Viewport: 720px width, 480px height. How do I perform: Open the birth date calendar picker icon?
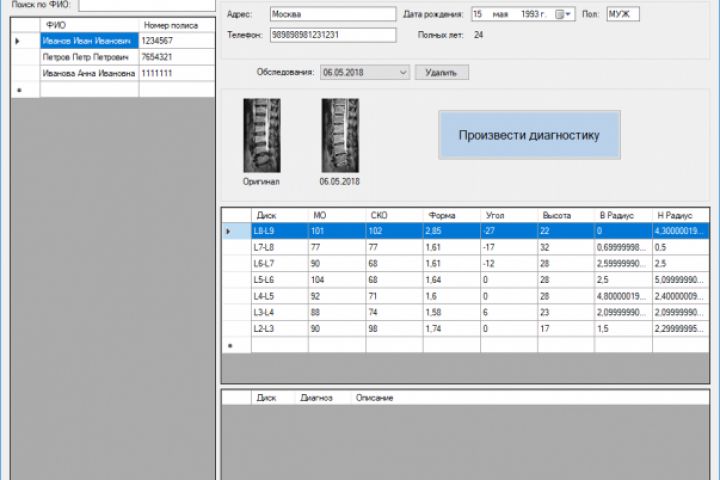(x=563, y=14)
